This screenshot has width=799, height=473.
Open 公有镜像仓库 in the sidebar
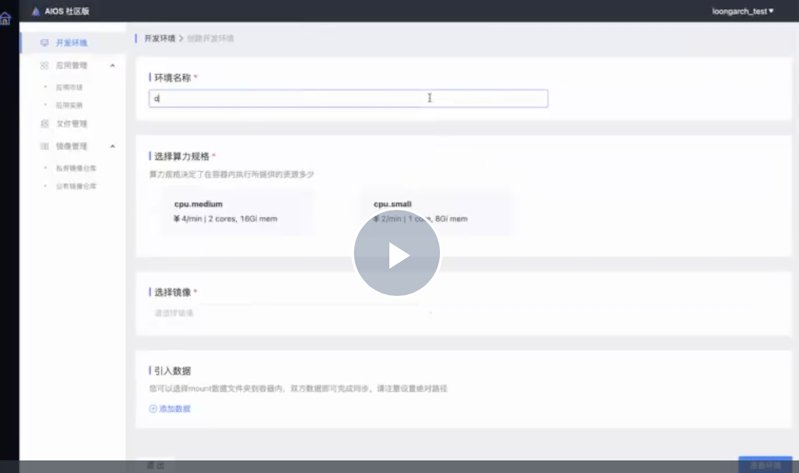coord(76,186)
